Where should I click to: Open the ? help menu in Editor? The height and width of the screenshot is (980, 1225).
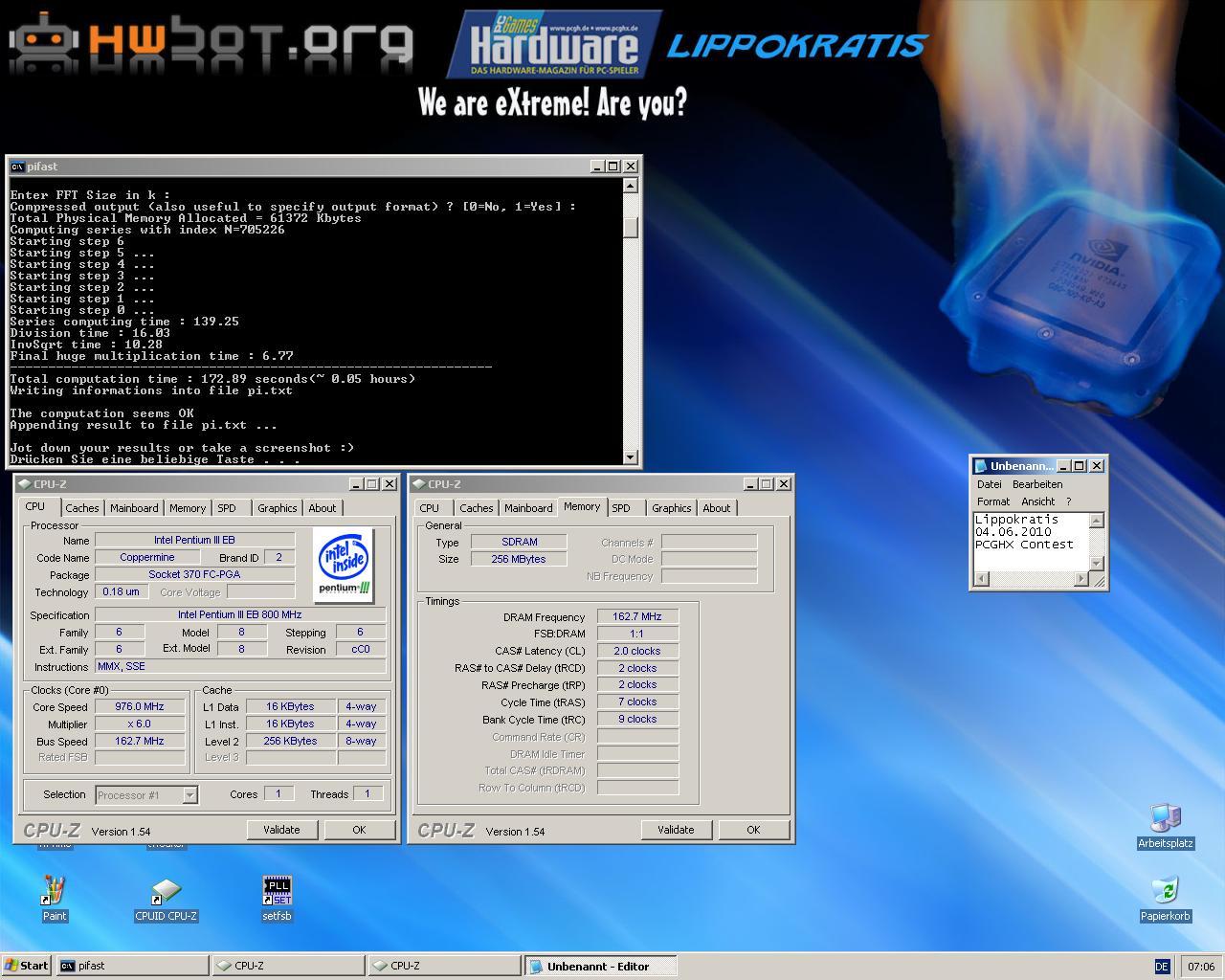tap(1068, 501)
